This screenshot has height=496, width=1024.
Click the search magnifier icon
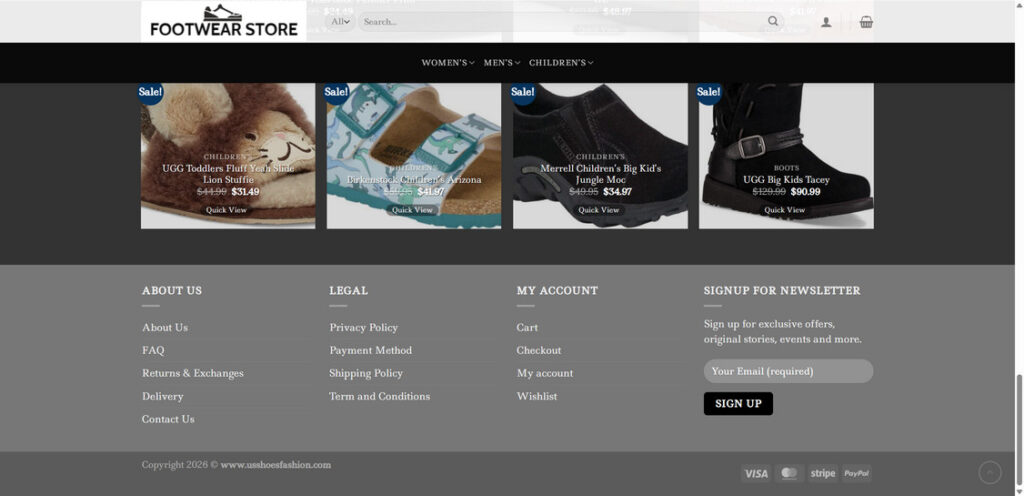(x=773, y=22)
